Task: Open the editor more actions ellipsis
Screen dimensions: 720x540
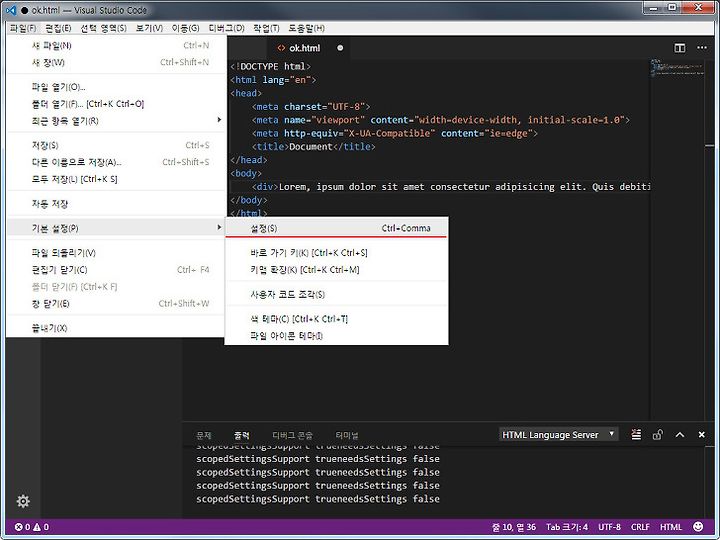Action: (702, 48)
